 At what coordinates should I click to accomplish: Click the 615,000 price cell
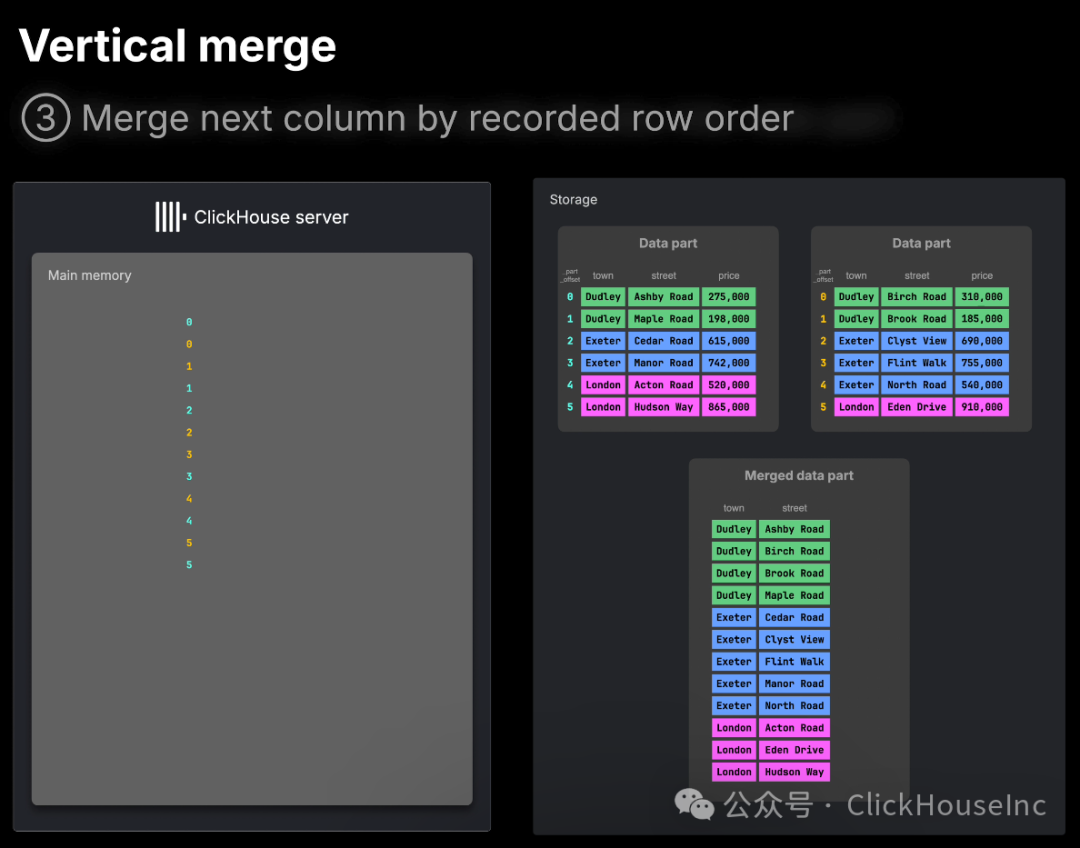click(x=728, y=341)
